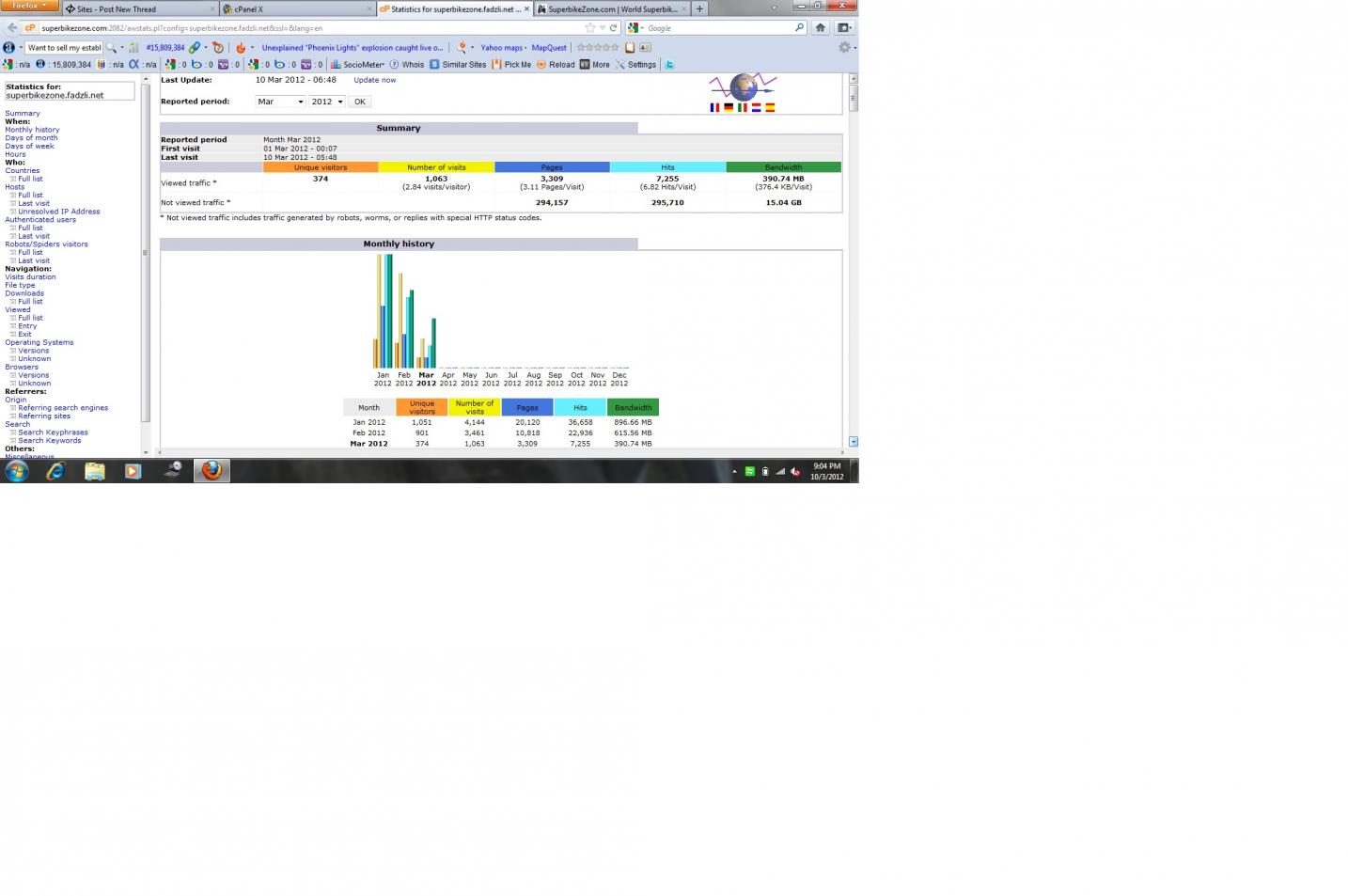
Task: Expand the Yahoo maps toolbar dropdown
Action: 525,48
